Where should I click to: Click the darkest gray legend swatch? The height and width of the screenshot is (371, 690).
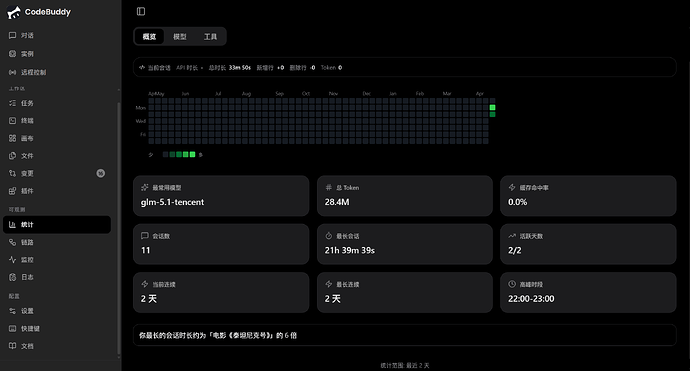tap(165, 154)
